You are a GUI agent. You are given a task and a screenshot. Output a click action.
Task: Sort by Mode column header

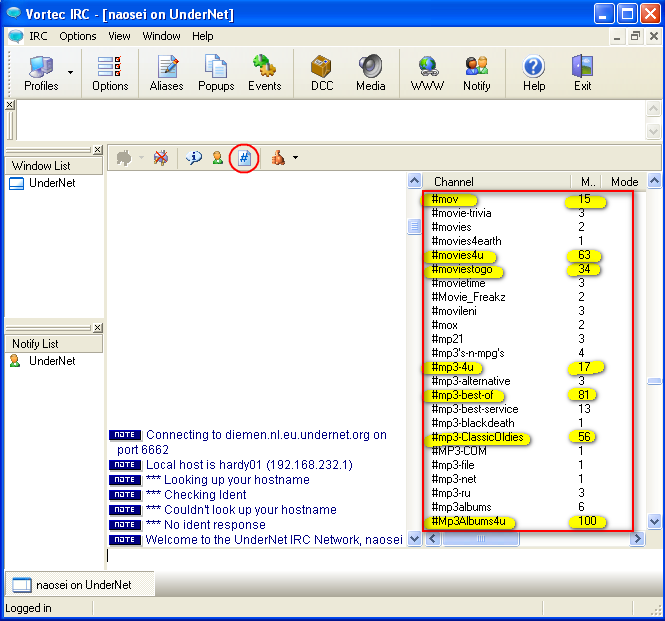tap(625, 182)
